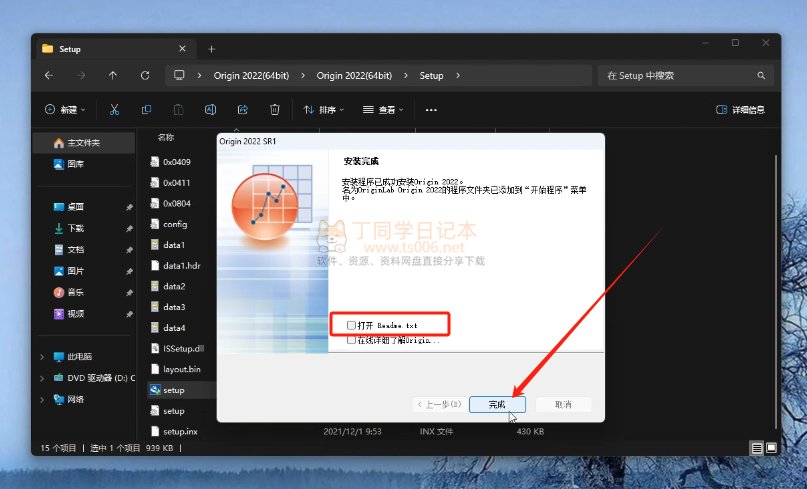Go up one folder with the Up arrow
Viewport: 807px width, 489px height.
click(x=113, y=75)
